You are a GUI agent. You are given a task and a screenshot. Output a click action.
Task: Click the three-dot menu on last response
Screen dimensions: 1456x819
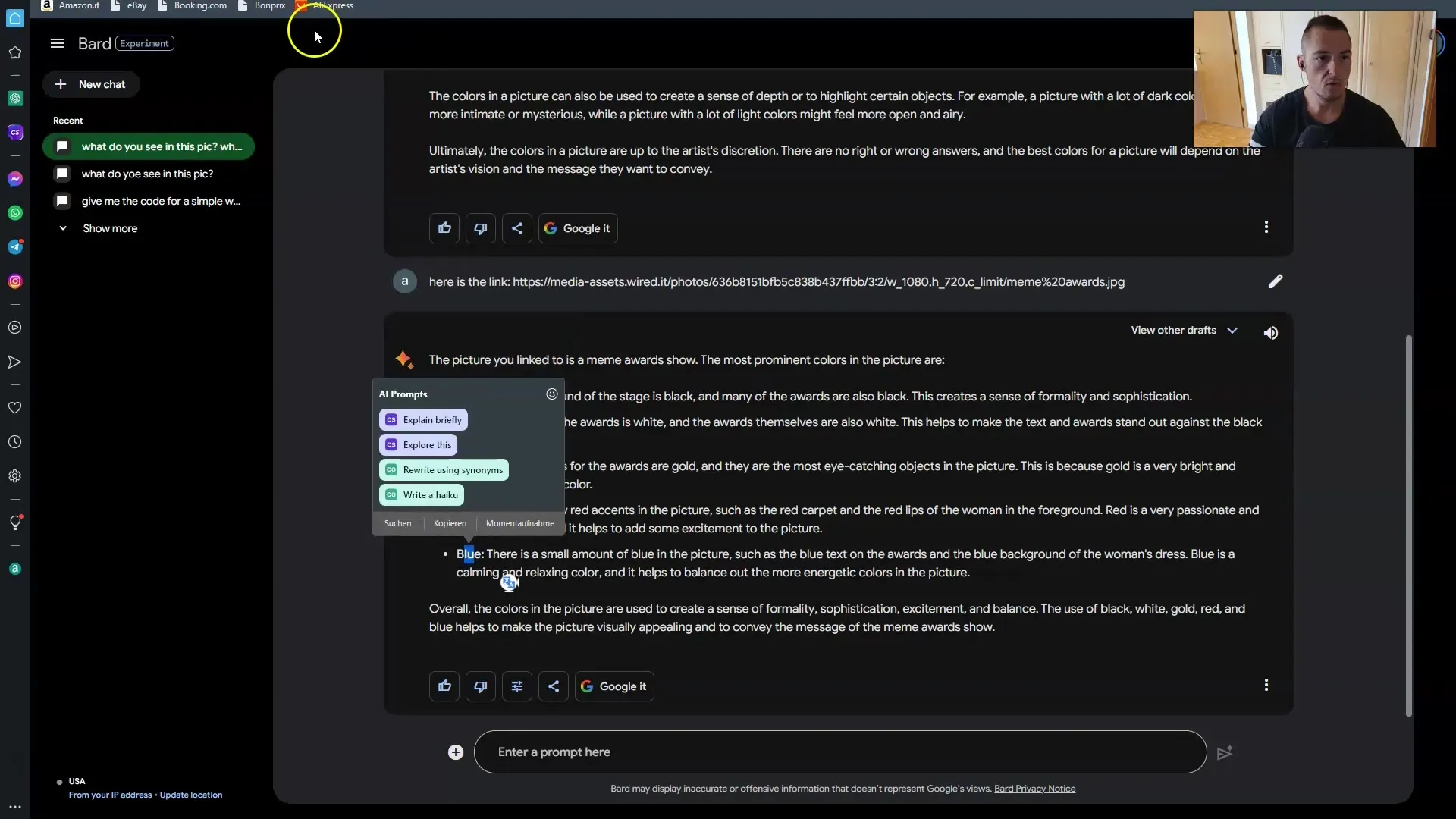coord(1266,685)
